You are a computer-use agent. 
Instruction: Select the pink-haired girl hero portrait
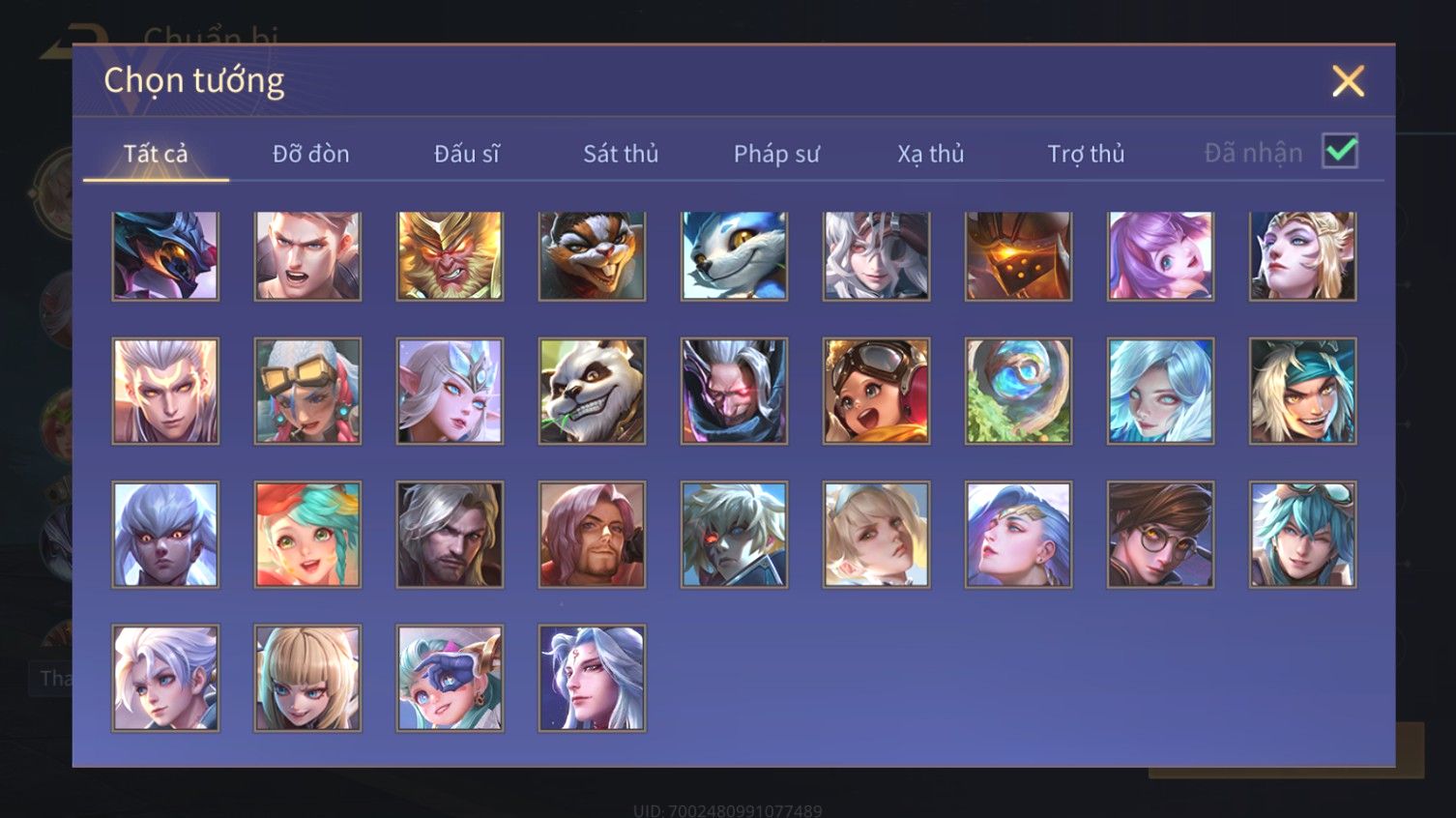(1160, 256)
